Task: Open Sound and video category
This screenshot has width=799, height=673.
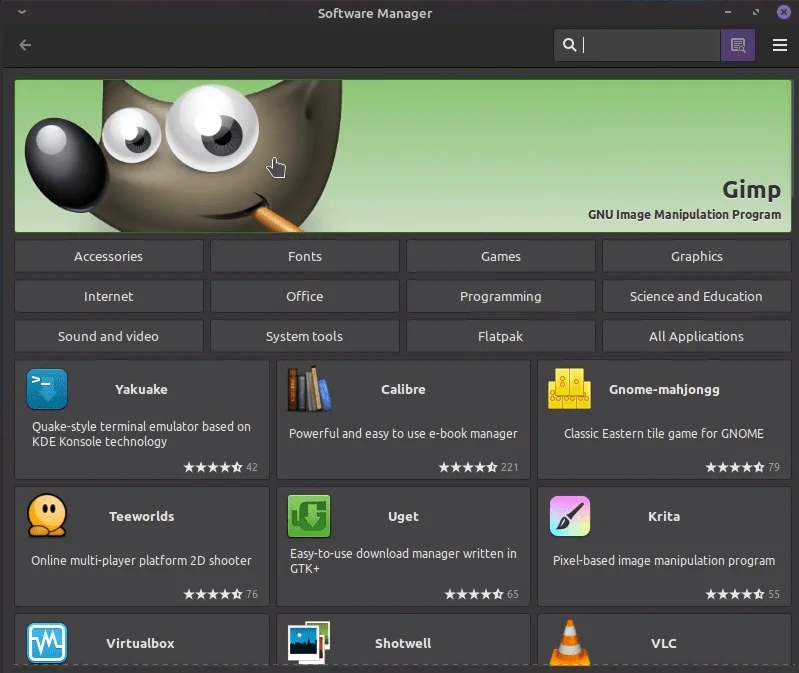Action: pos(109,336)
